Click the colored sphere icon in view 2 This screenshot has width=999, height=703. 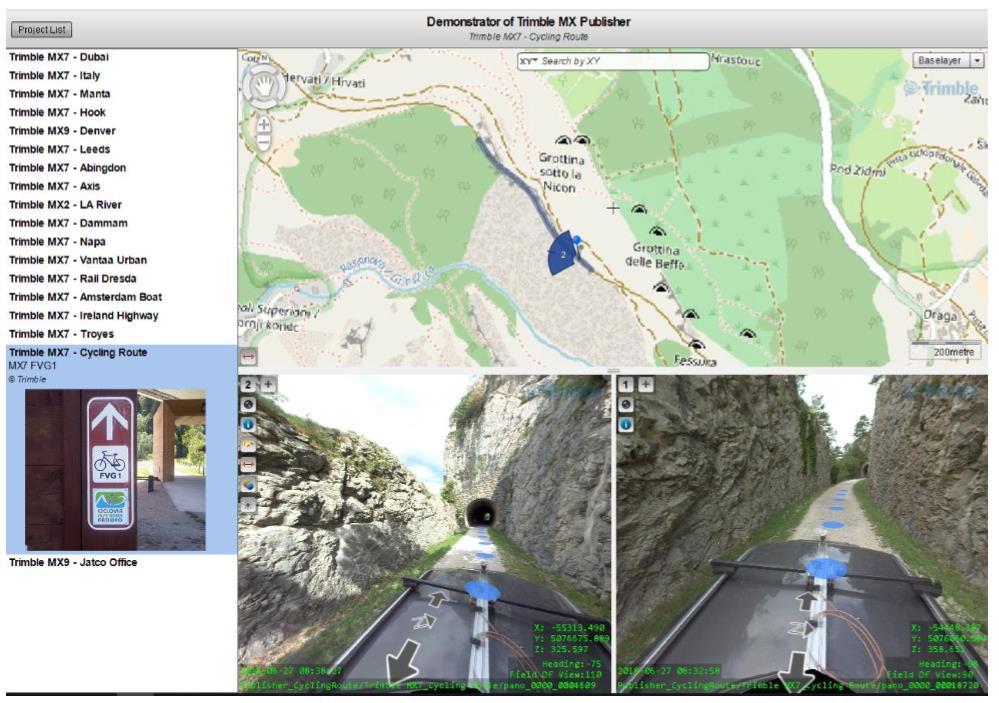point(248,485)
